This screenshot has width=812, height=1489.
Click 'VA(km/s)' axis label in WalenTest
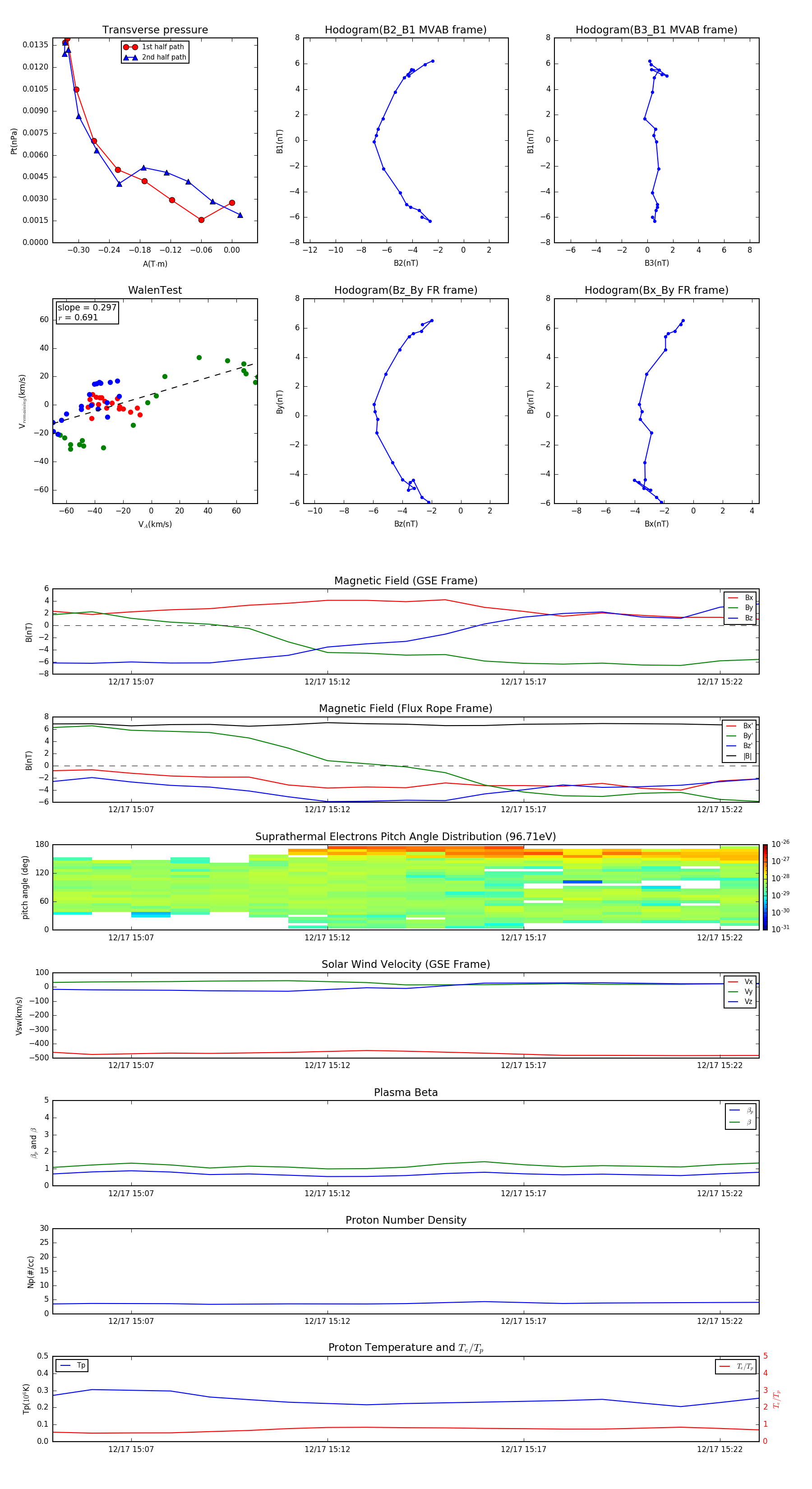point(155,525)
